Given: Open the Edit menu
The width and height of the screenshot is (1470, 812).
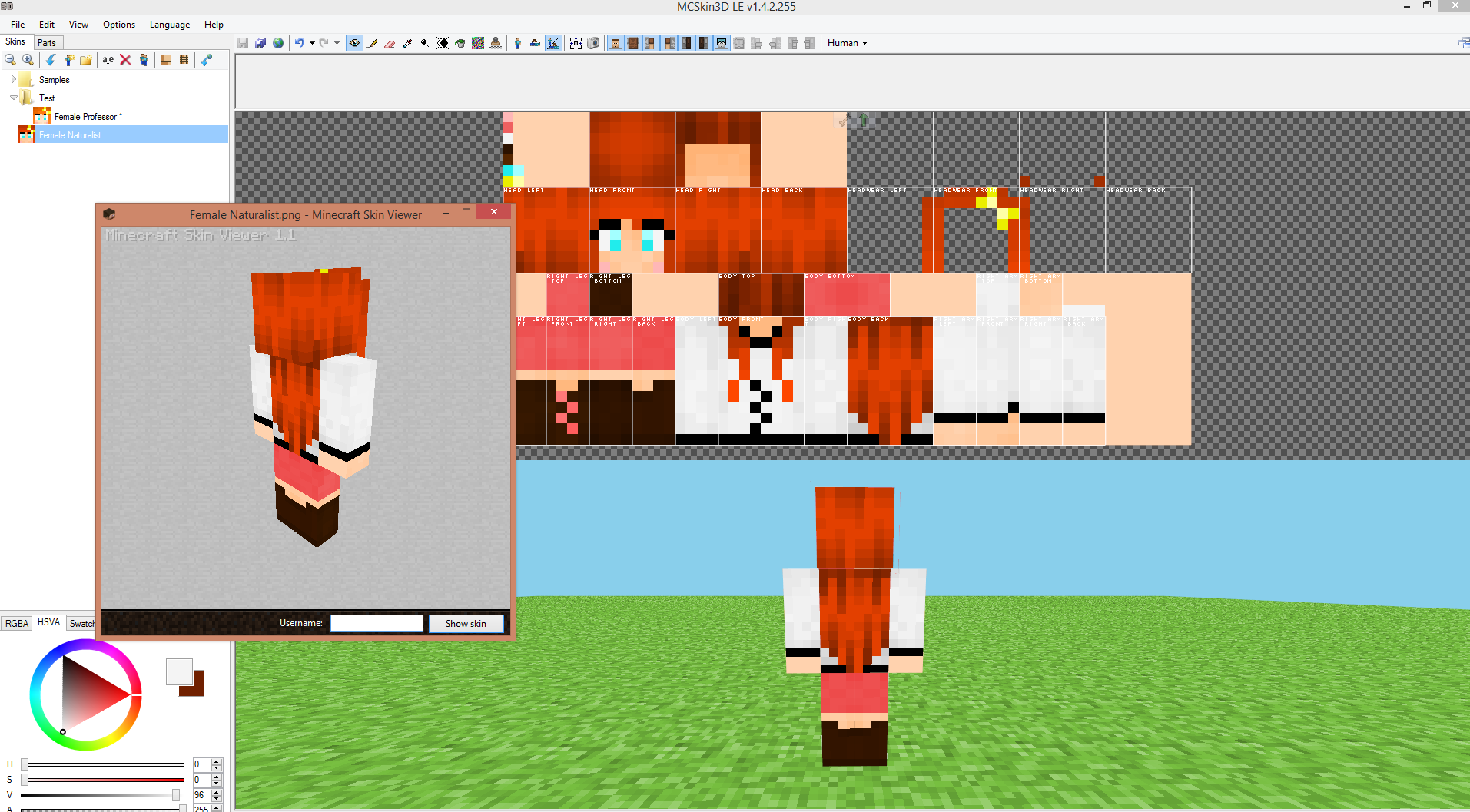Looking at the screenshot, I should pos(47,25).
